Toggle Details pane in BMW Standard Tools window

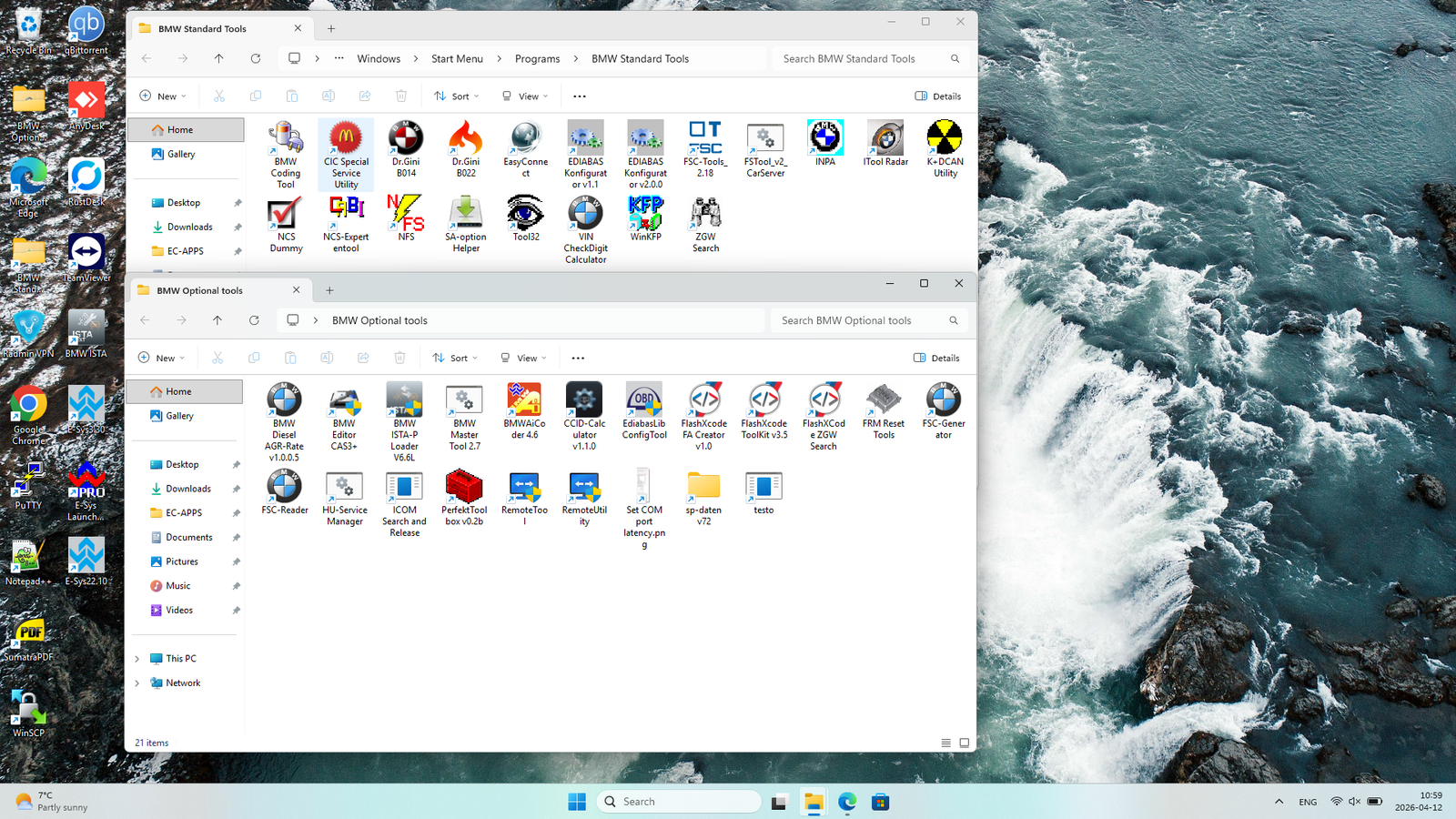pos(937,96)
